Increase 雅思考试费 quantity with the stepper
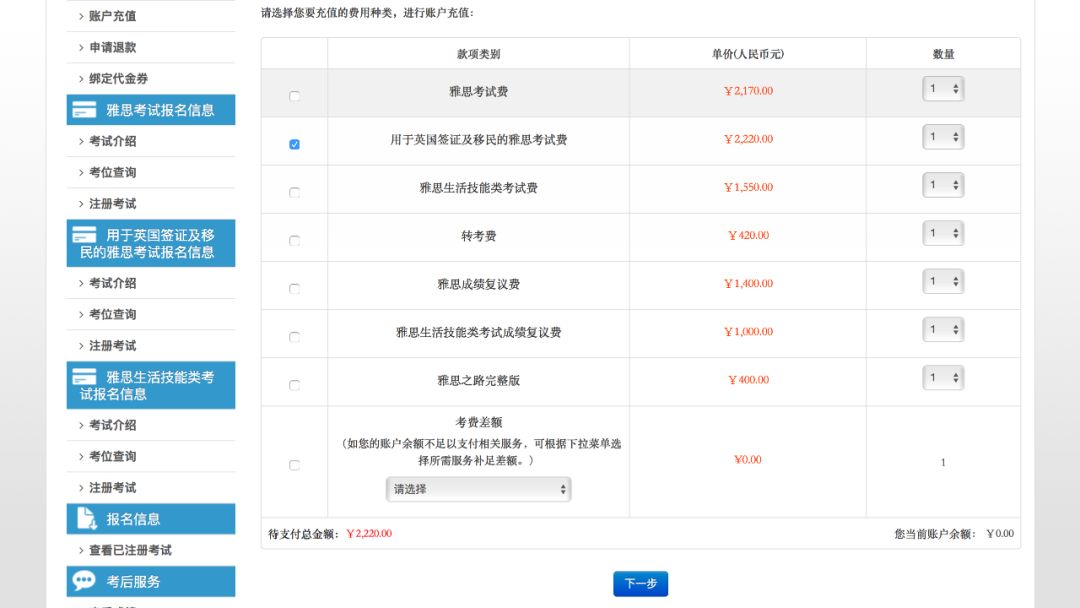 click(955, 84)
